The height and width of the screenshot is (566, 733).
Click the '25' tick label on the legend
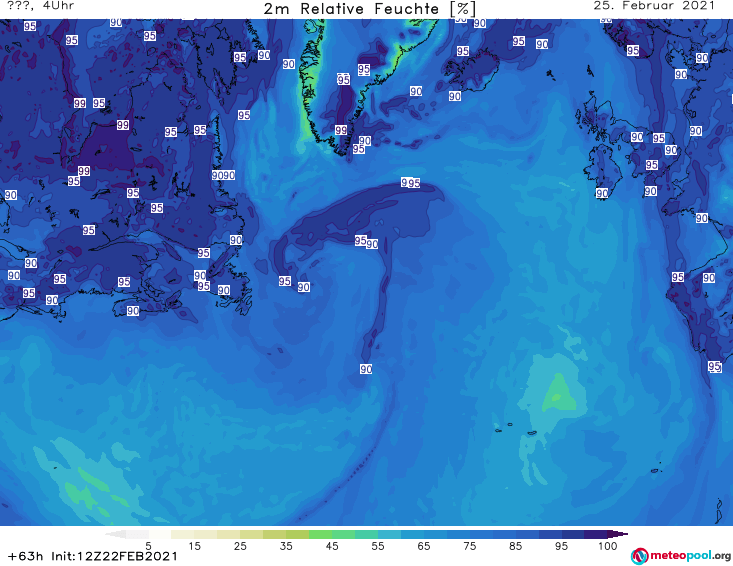click(x=240, y=546)
